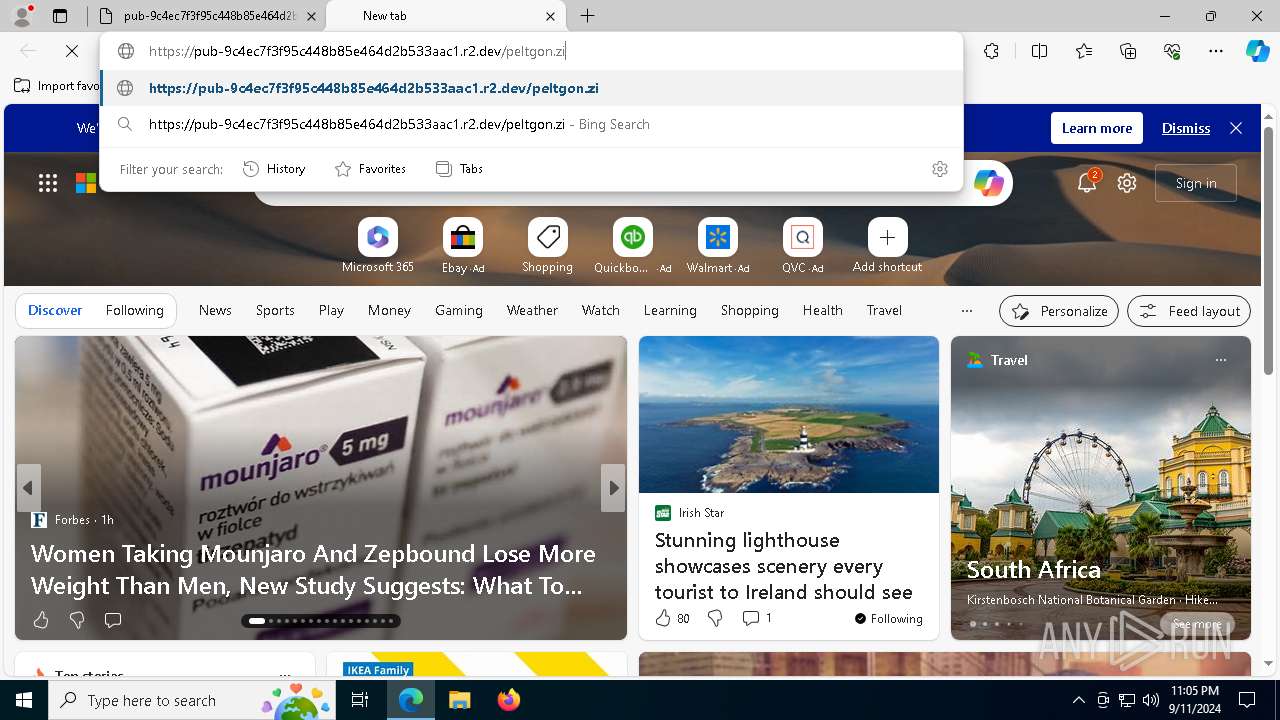Screen dimensions: 1280x720
Task: Open comments on the Mounjaro article
Action: pyautogui.click(x=113, y=620)
